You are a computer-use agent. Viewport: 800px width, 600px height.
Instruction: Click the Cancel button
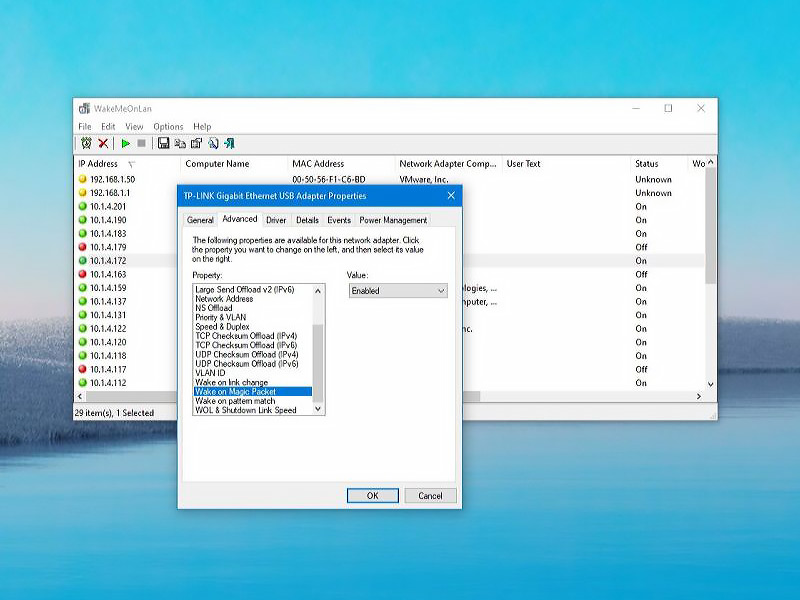pyautogui.click(x=430, y=496)
